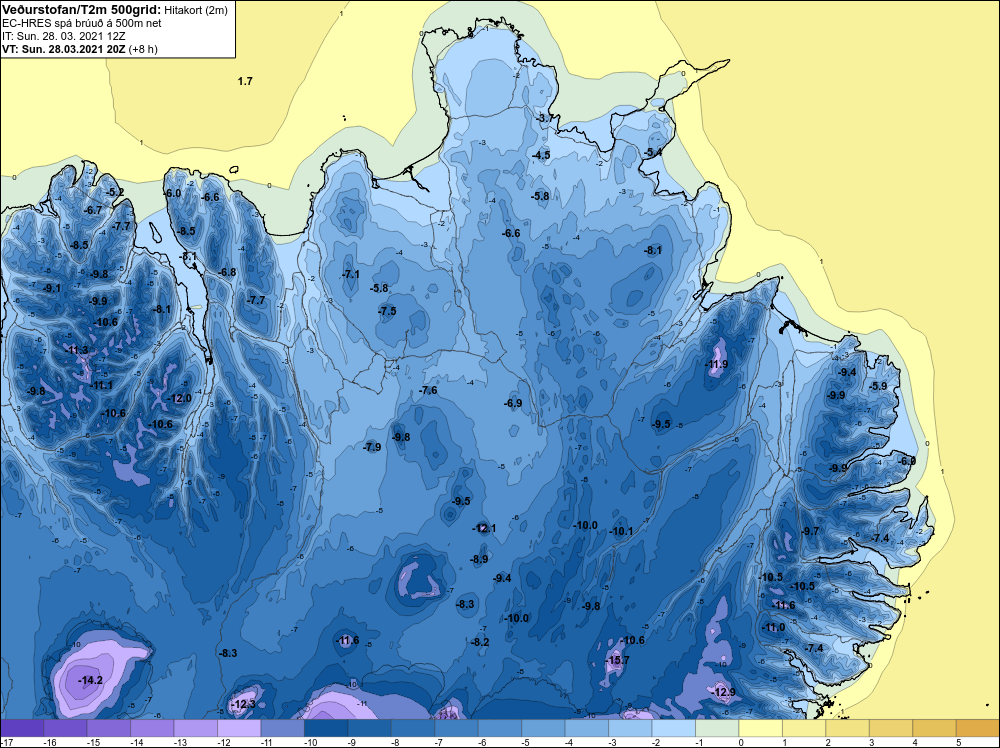Image resolution: width=1000 pixels, height=748 pixels.
Task: Click the -12.1 temperature value
Action: 484,528
